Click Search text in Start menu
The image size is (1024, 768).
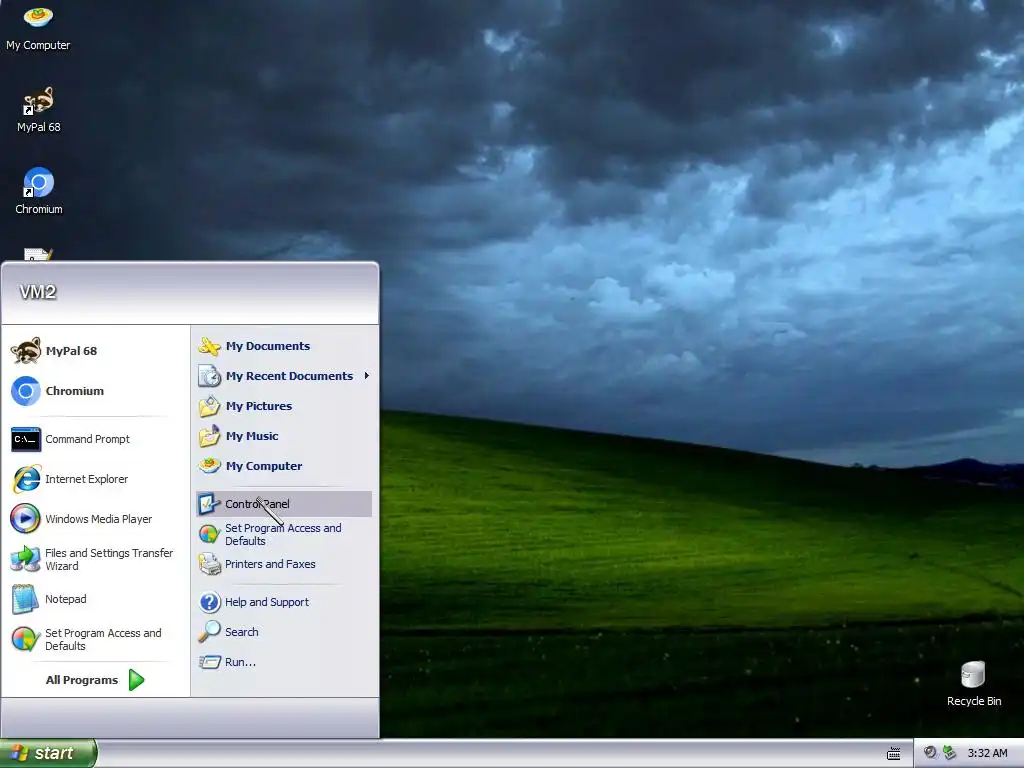[242, 632]
